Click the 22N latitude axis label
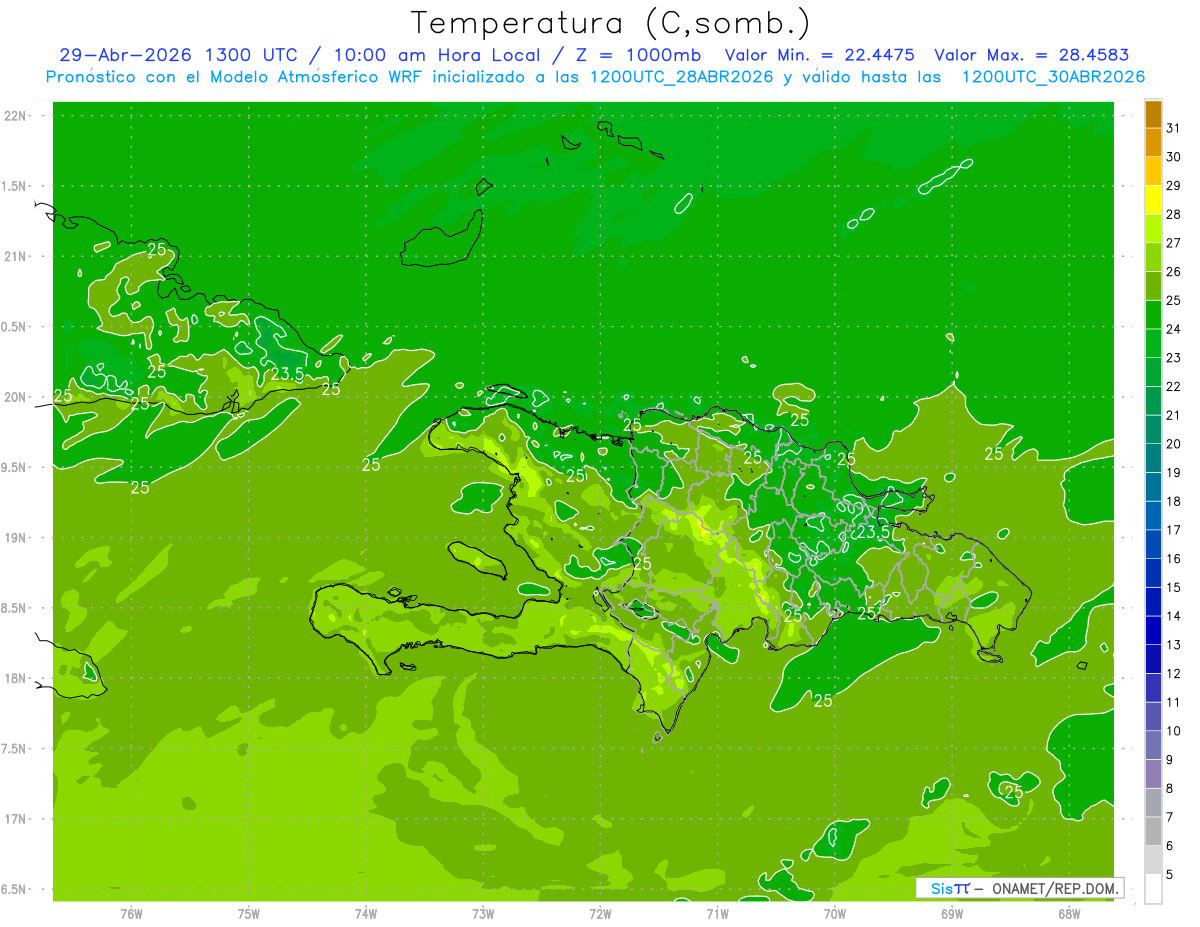This screenshot has width=1200, height=927. pyautogui.click(x=15, y=115)
